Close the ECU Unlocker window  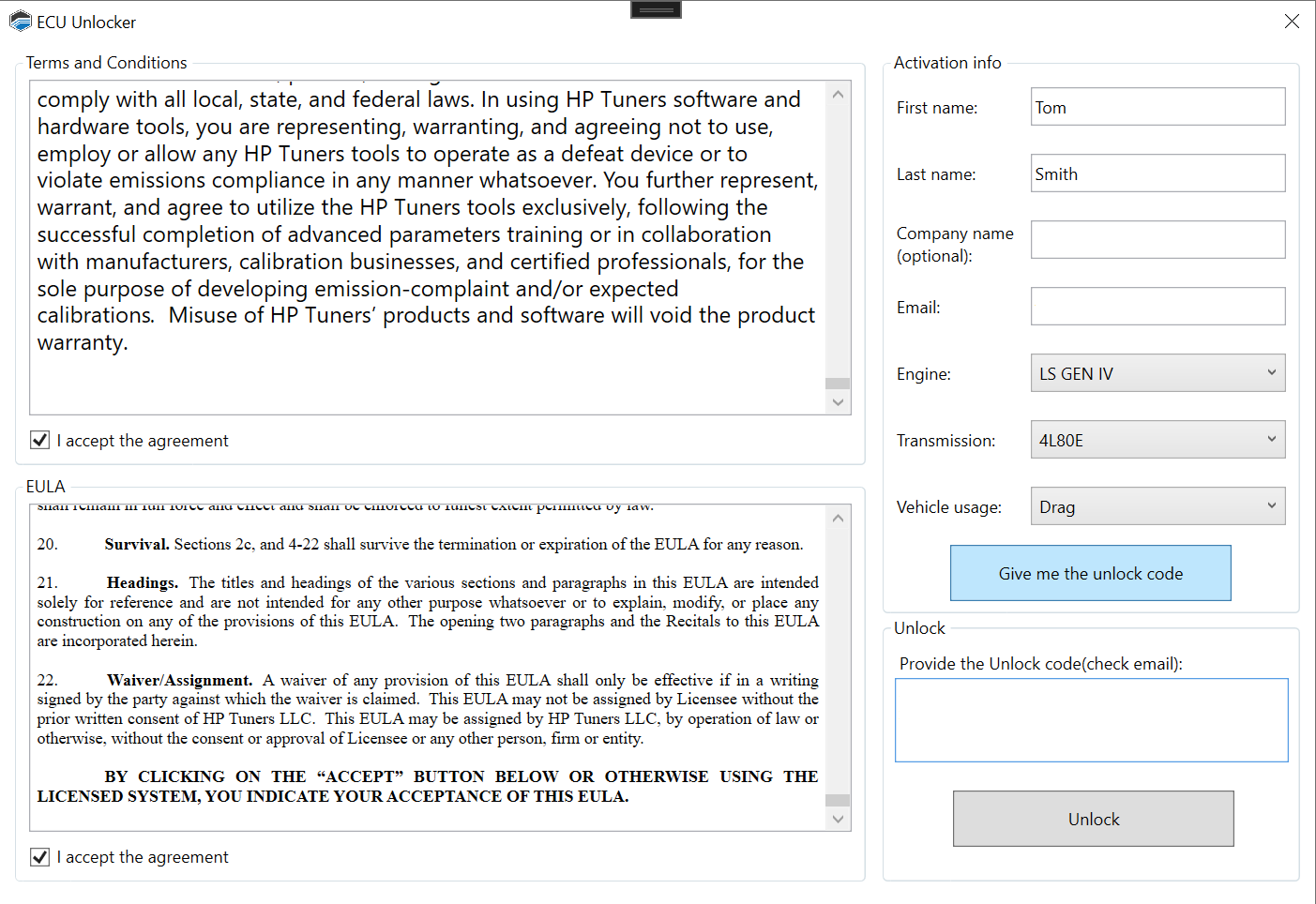pos(1292,22)
